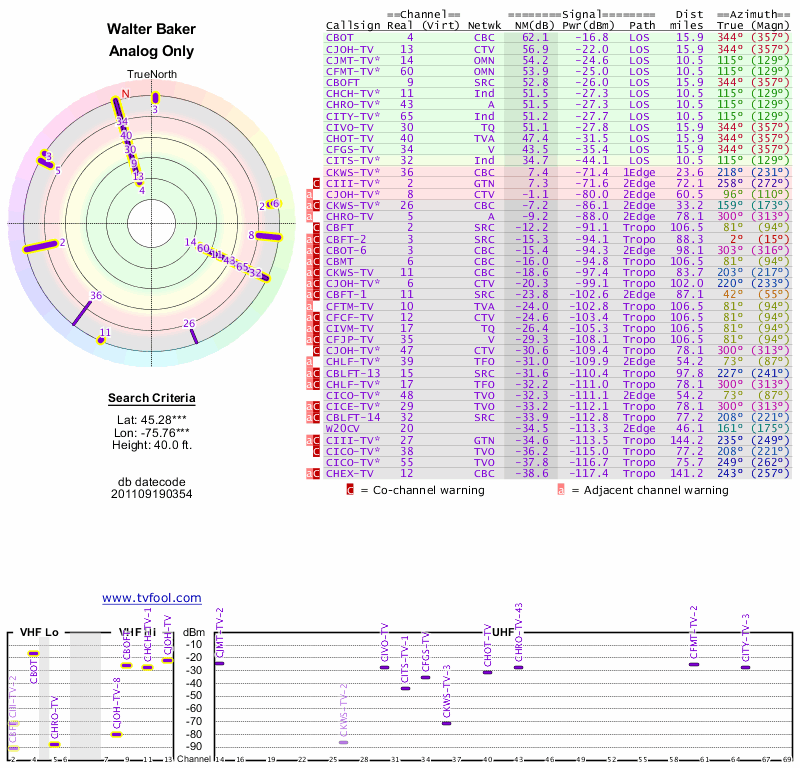Viewport: 800px width, 768px height.
Task: Click co-channel icon beside CICO-TV channel 38
Action: coord(318,449)
